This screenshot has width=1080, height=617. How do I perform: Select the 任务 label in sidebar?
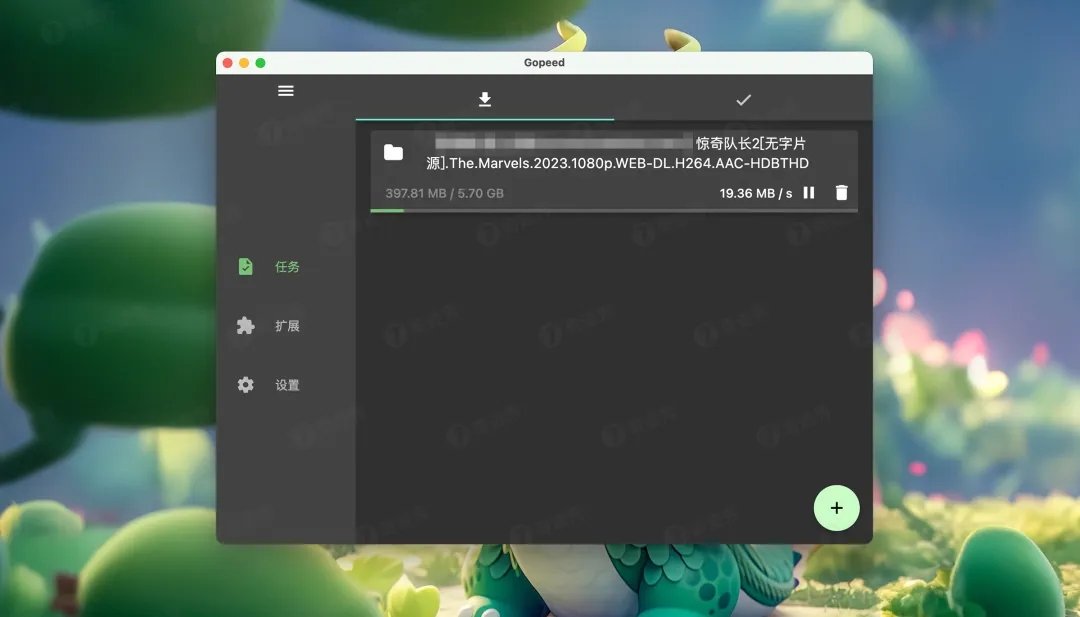tap(287, 267)
